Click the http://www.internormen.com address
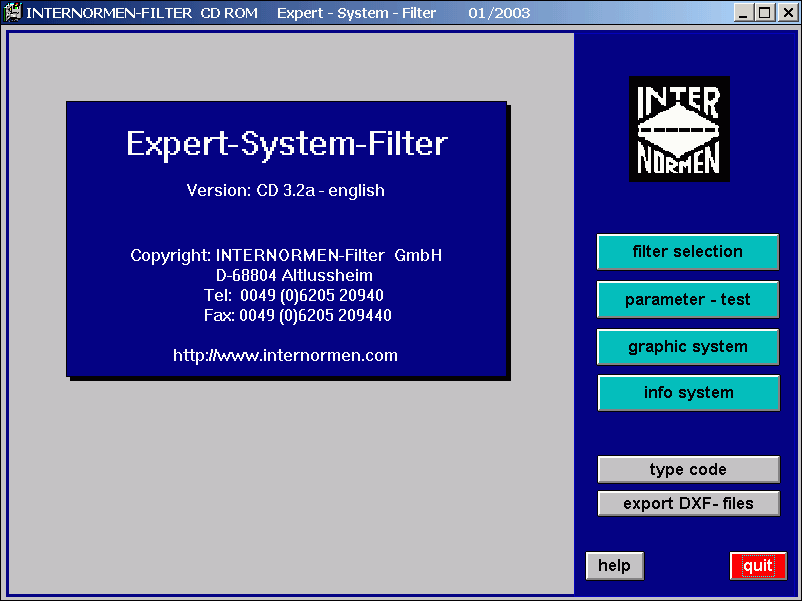The width and height of the screenshot is (802, 601). point(285,355)
